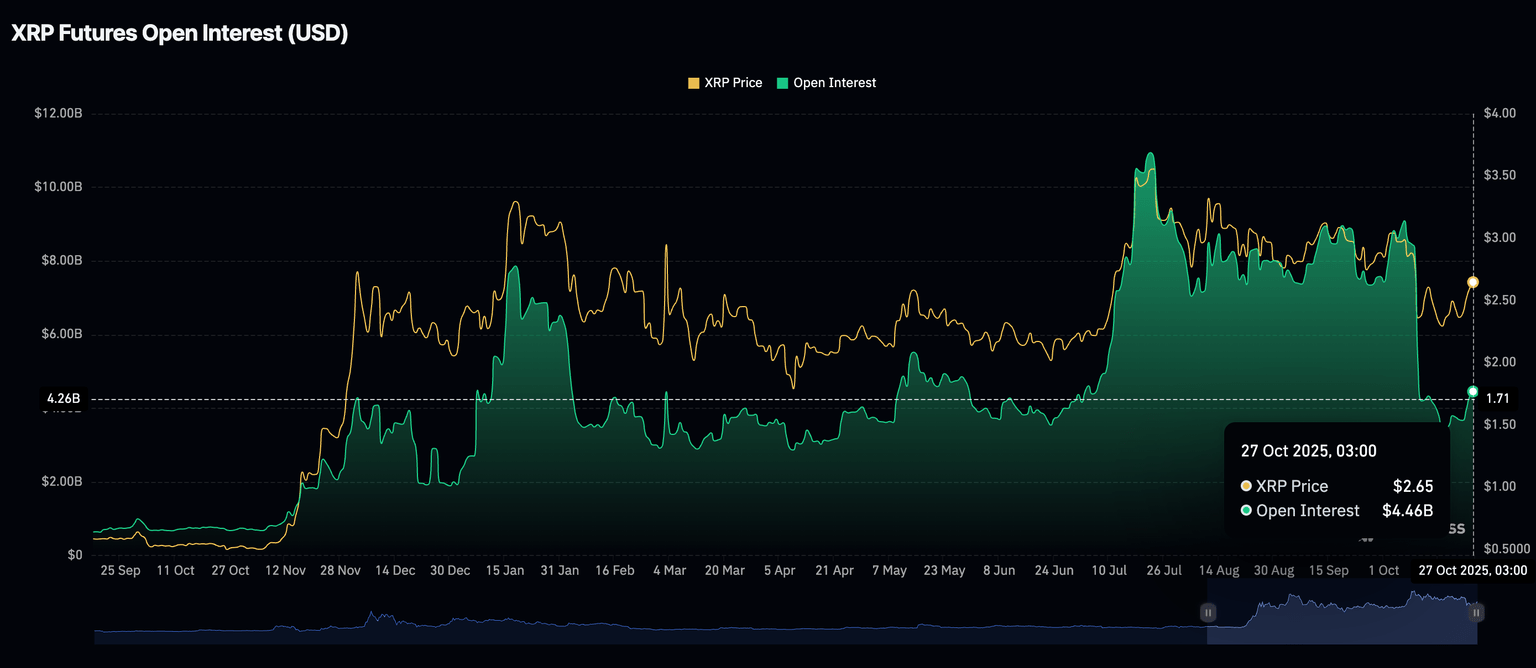Click the green open interest endpoint marker
The image size is (1536, 668).
point(1473,391)
